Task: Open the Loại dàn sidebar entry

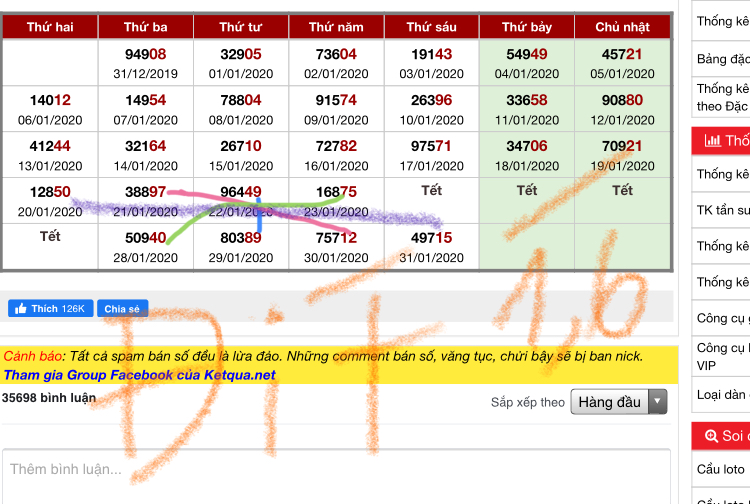Action: (x=722, y=394)
